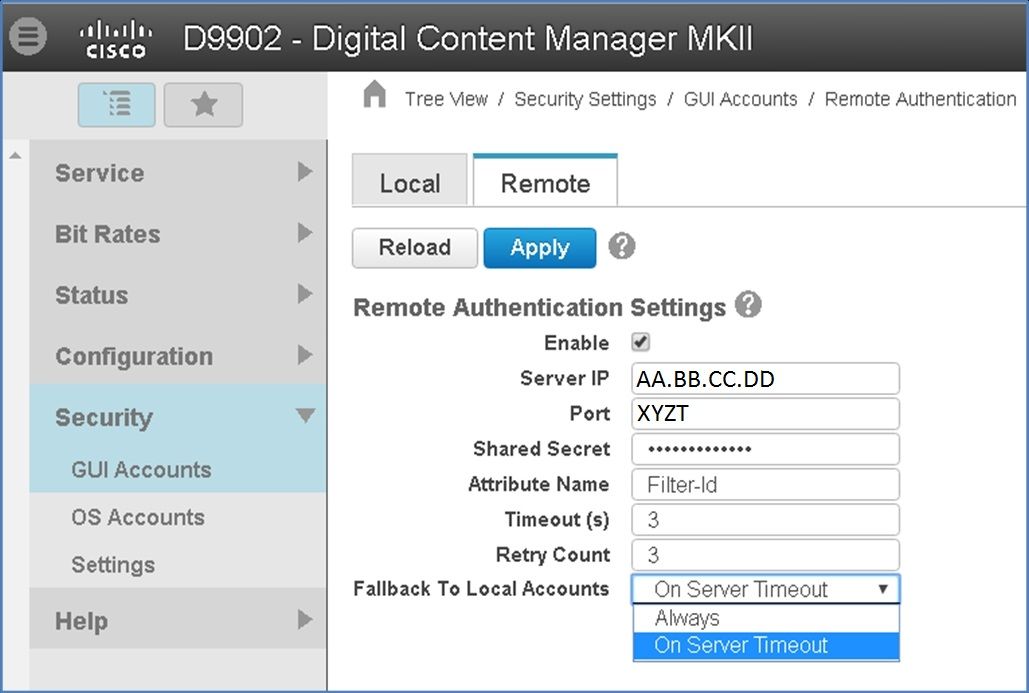
Task: Switch to the Local tab
Action: pyautogui.click(x=409, y=183)
